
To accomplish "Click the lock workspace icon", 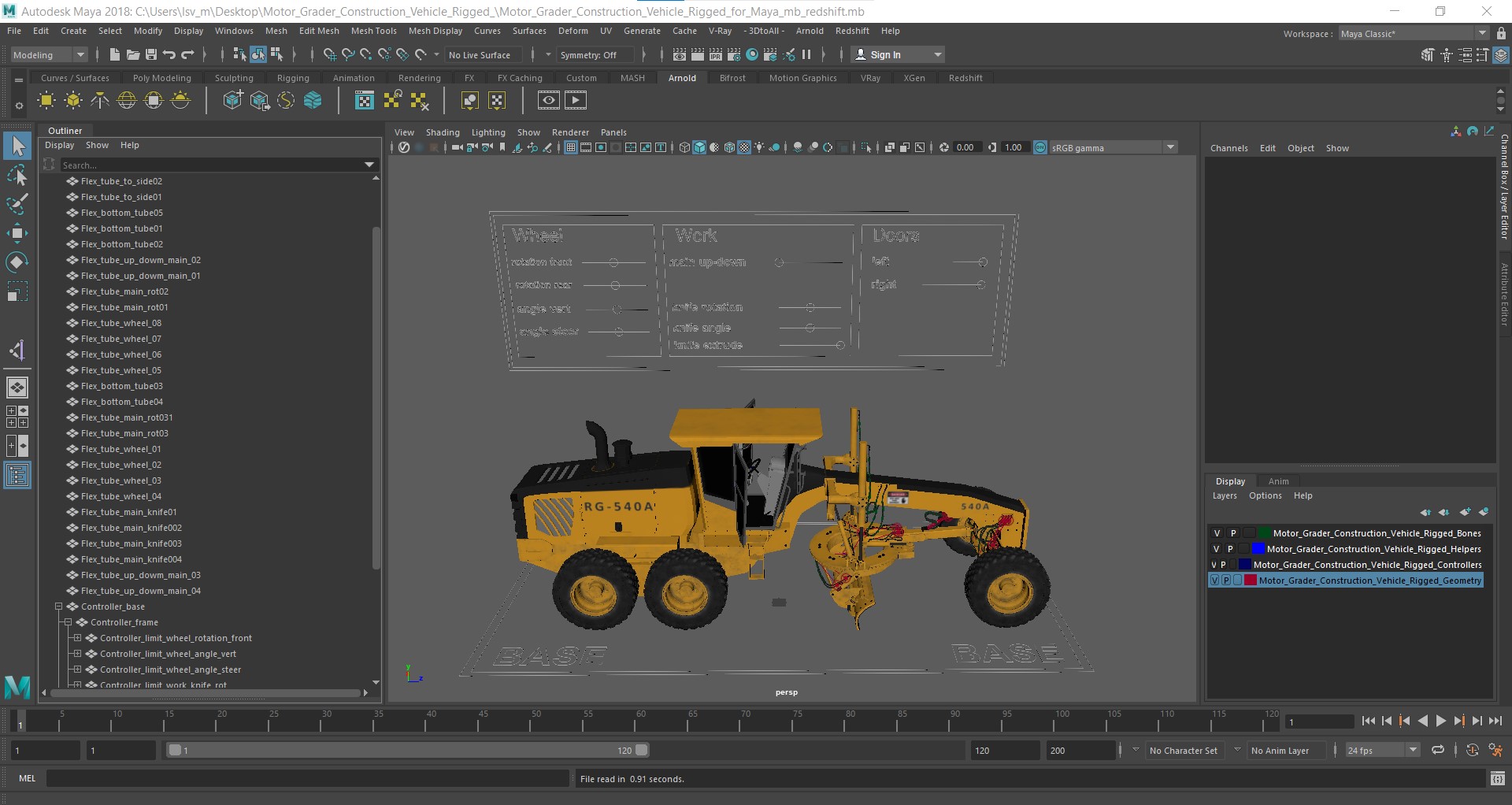I will pos(1501,33).
